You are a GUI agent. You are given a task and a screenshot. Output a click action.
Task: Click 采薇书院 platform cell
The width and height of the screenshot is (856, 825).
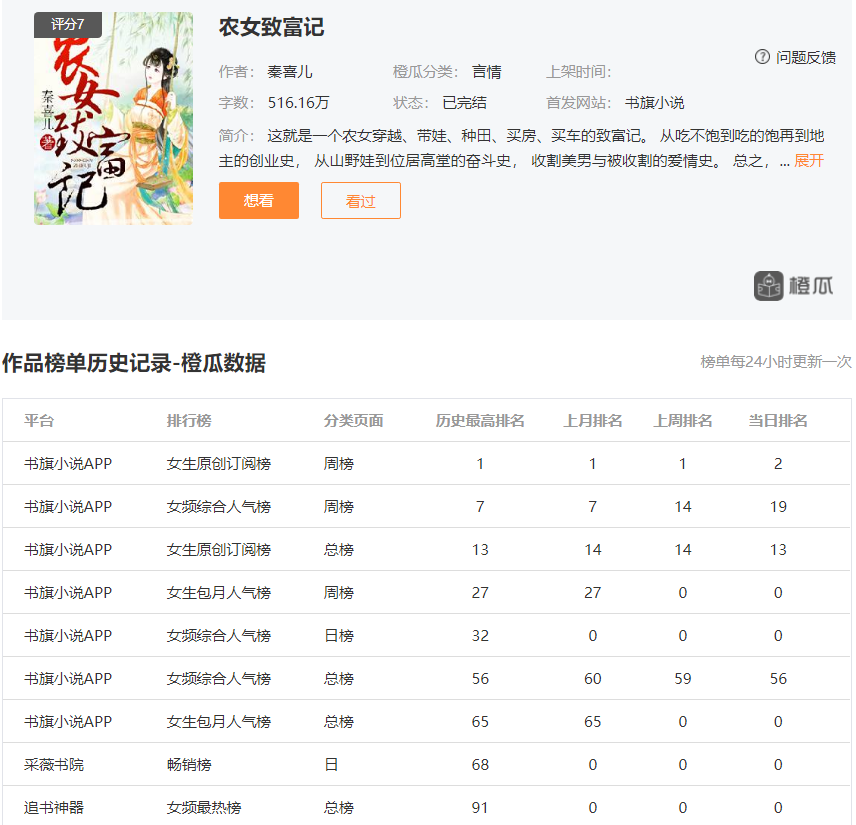pyautogui.click(x=54, y=764)
